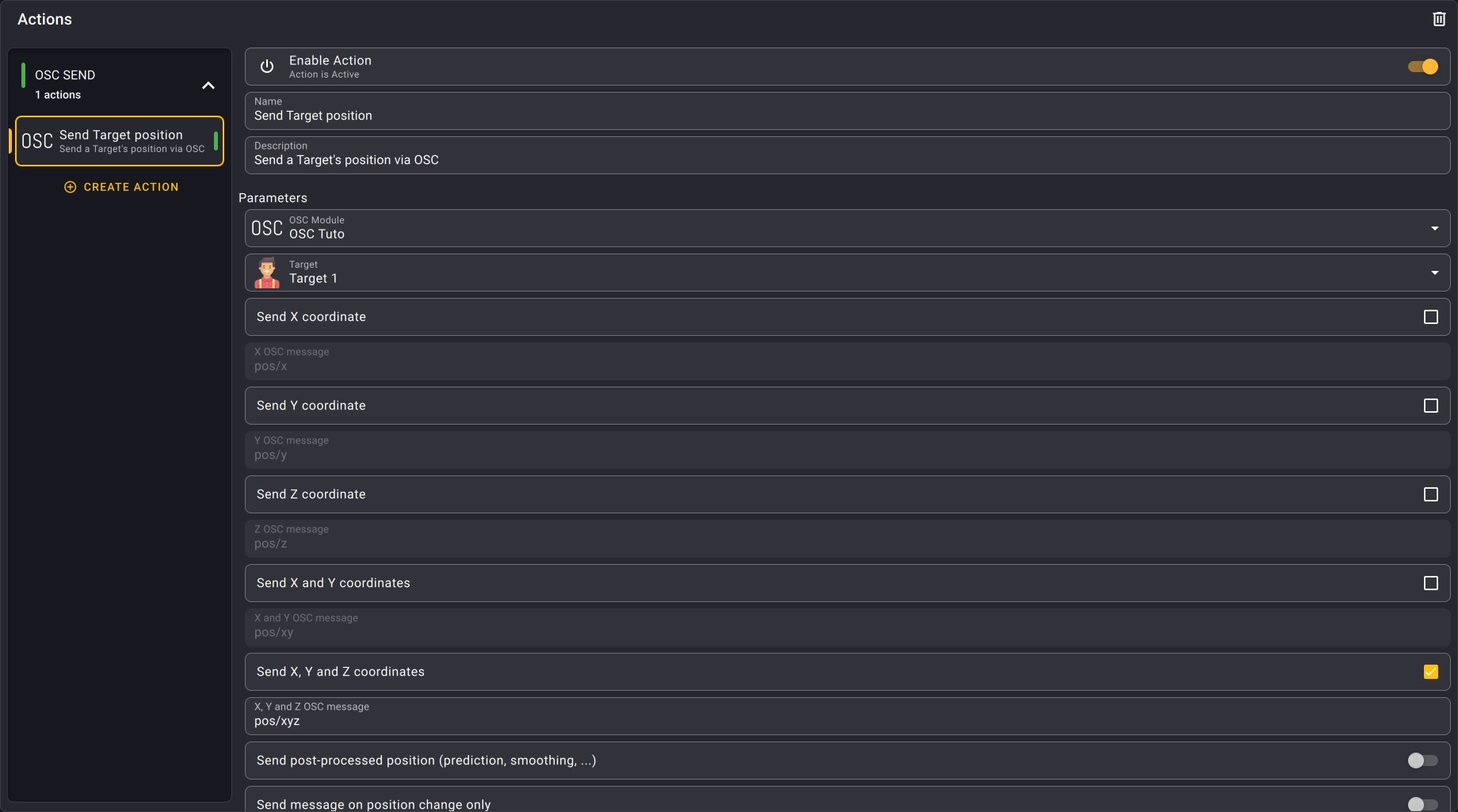1458x812 pixels.
Task: Click the OSC icon in OSC Module field
Action: 267,228
